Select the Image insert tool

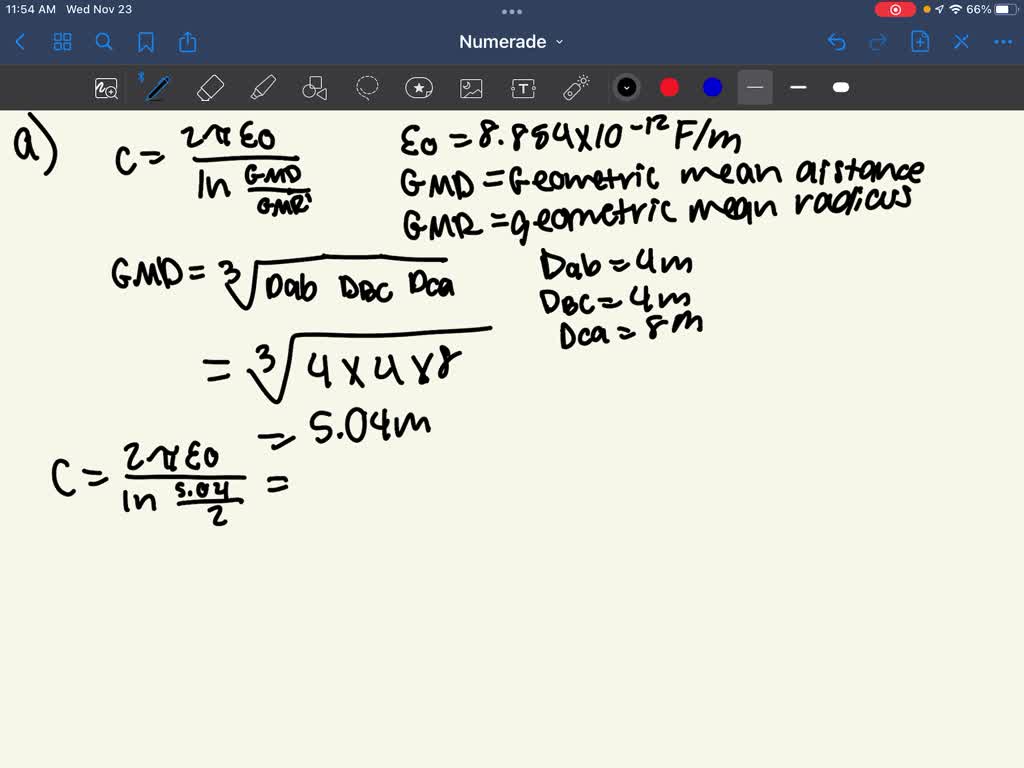471,88
